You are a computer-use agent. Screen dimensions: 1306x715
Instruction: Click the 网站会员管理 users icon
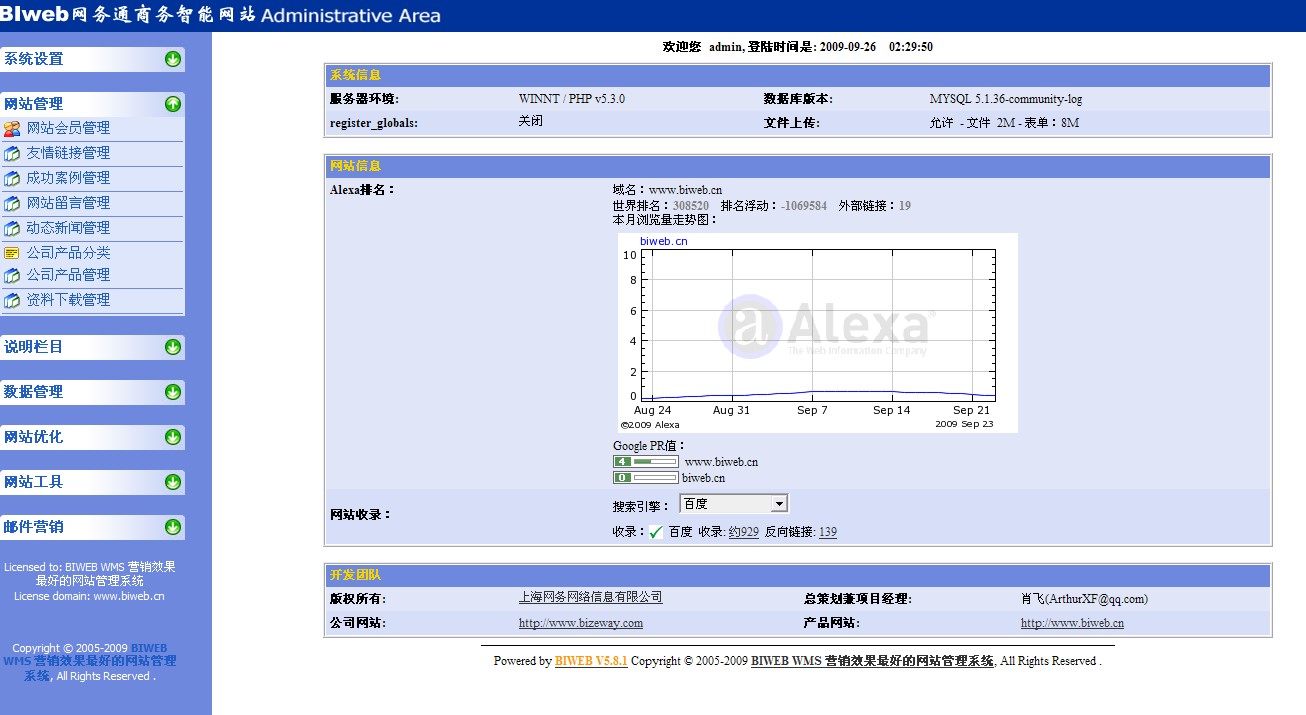coord(12,128)
